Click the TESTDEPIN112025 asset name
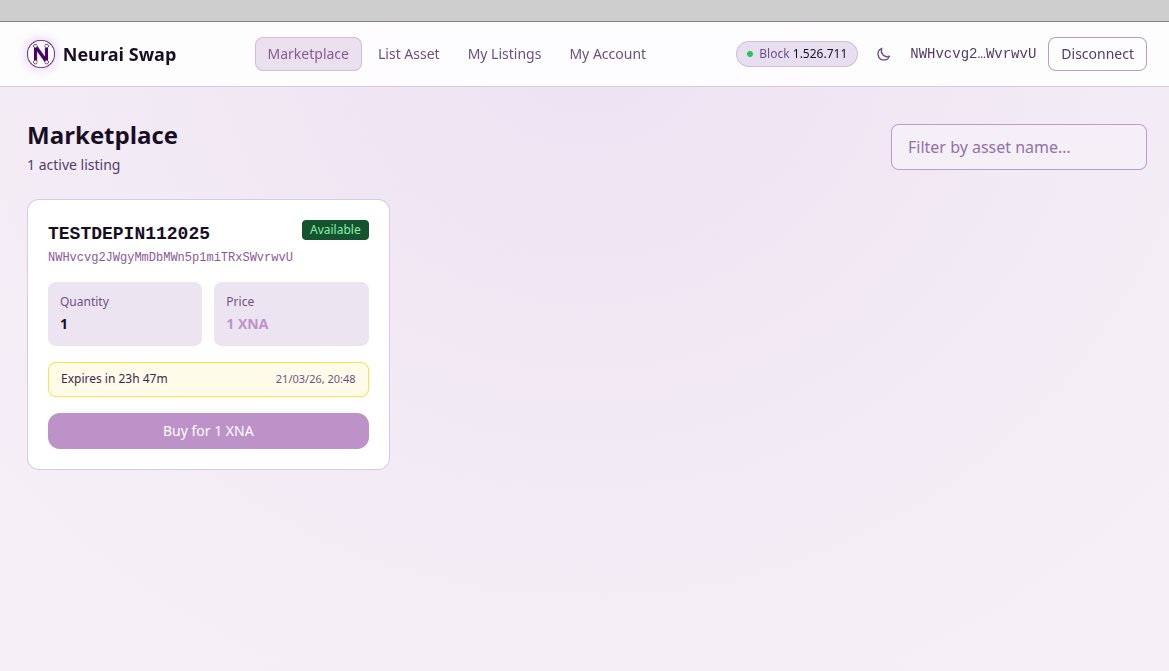Viewport: 1169px width, 671px height. coord(129,233)
